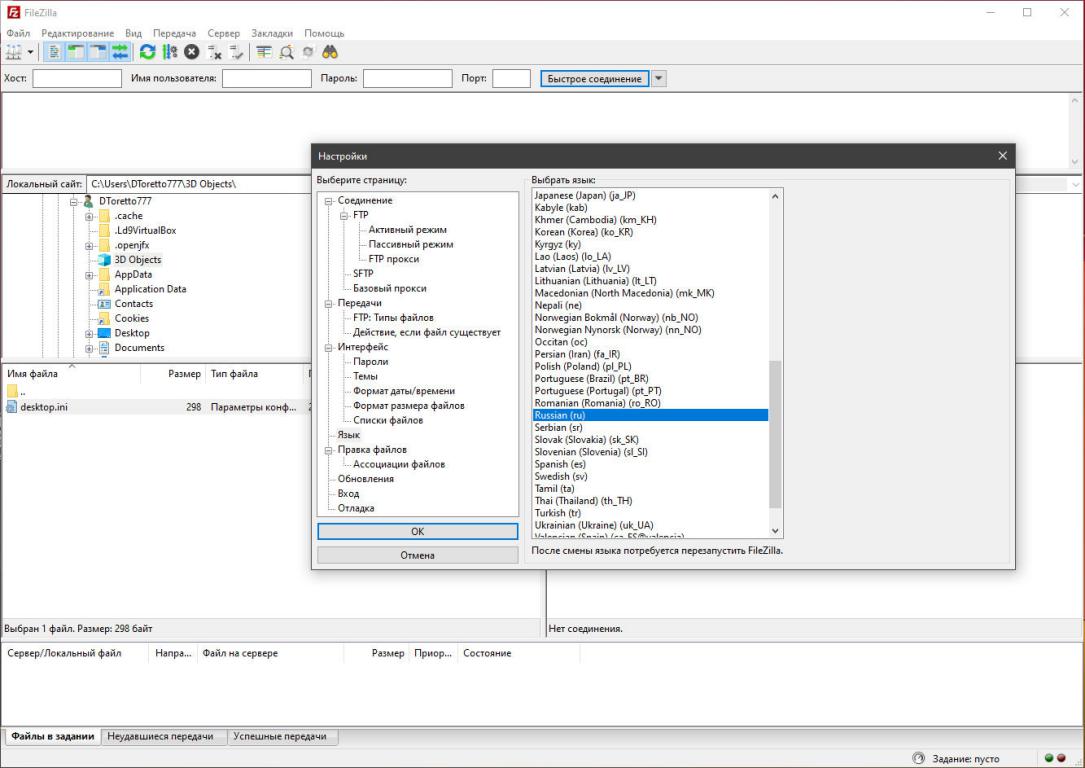Open the Сервер menu
Image resolution: width=1085 pixels, height=768 pixels.
(x=223, y=33)
